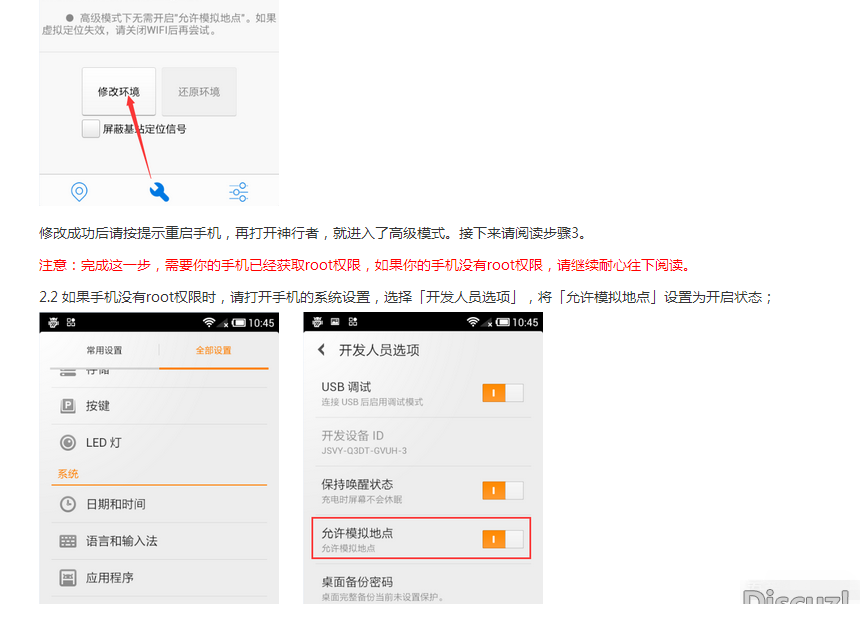Tap Wi-Fi icon in right phone status bar
Viewport: 866px width, 627px height.
click(x=473, y=322)
